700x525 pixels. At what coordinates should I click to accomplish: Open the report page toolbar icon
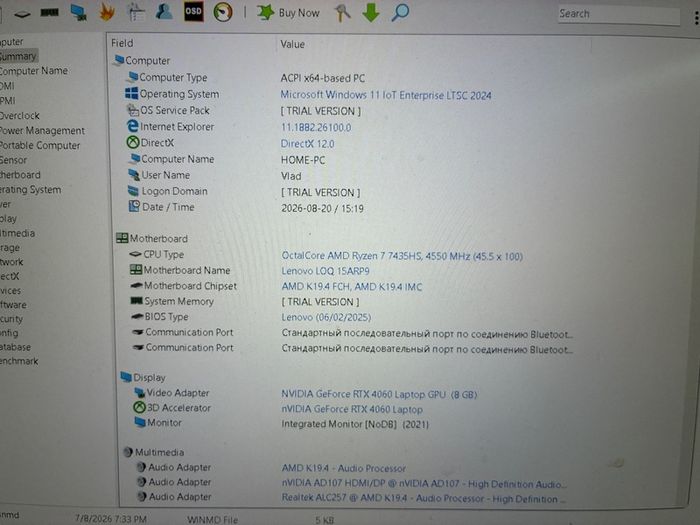click(136, 12)
